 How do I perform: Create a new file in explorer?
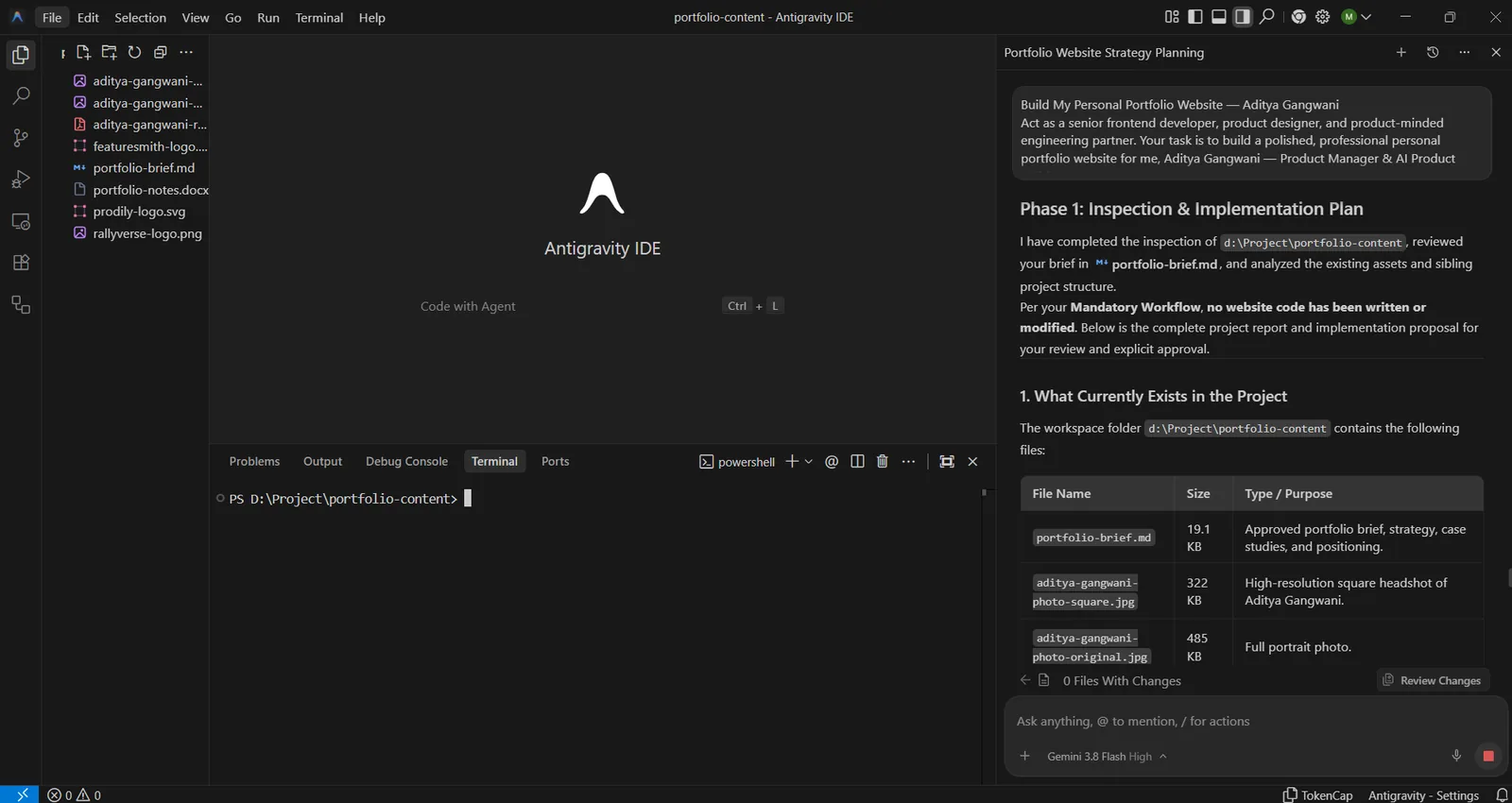point(83,52)
